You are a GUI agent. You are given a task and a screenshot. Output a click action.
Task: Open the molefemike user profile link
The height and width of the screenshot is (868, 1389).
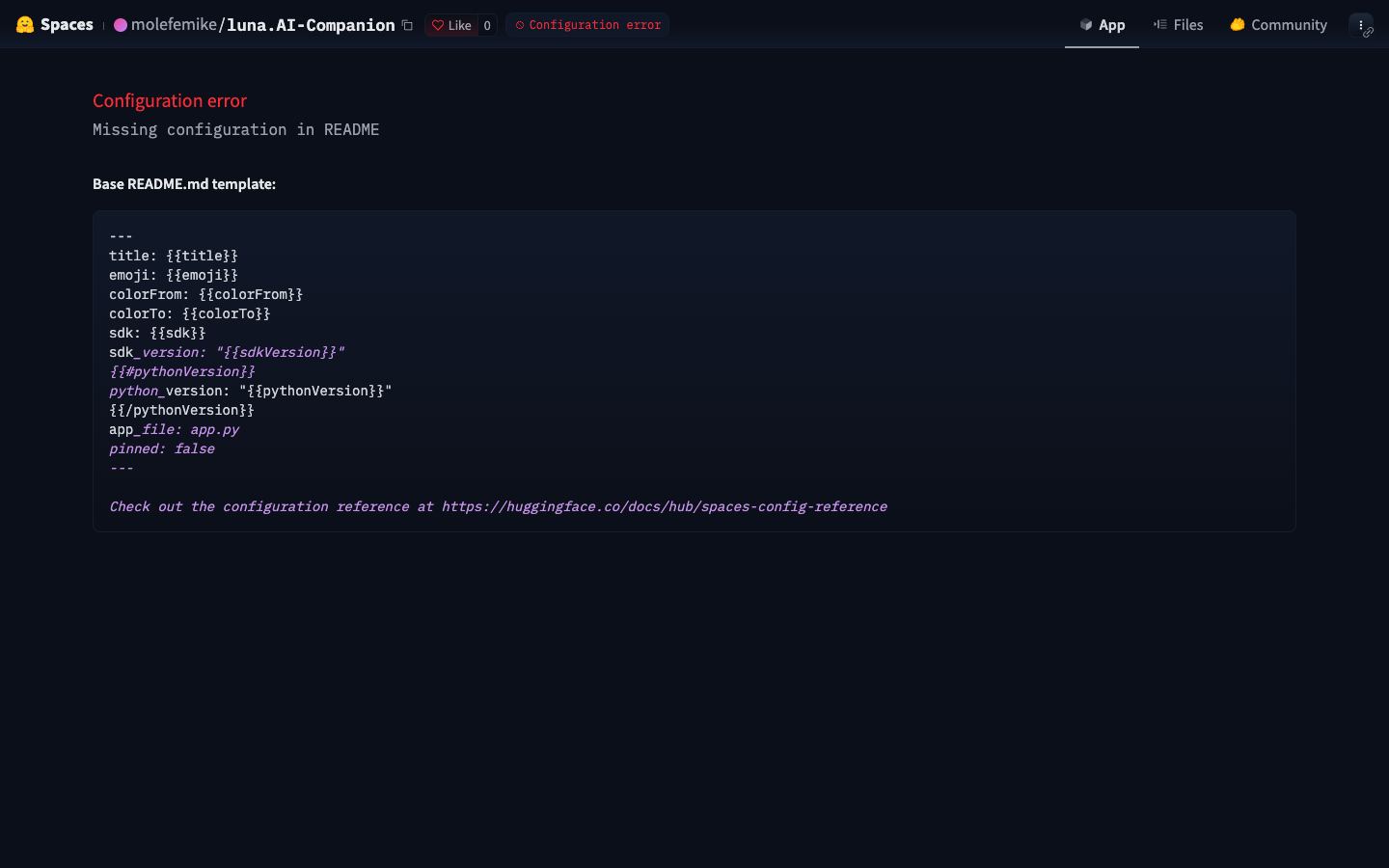coord(174,25)
